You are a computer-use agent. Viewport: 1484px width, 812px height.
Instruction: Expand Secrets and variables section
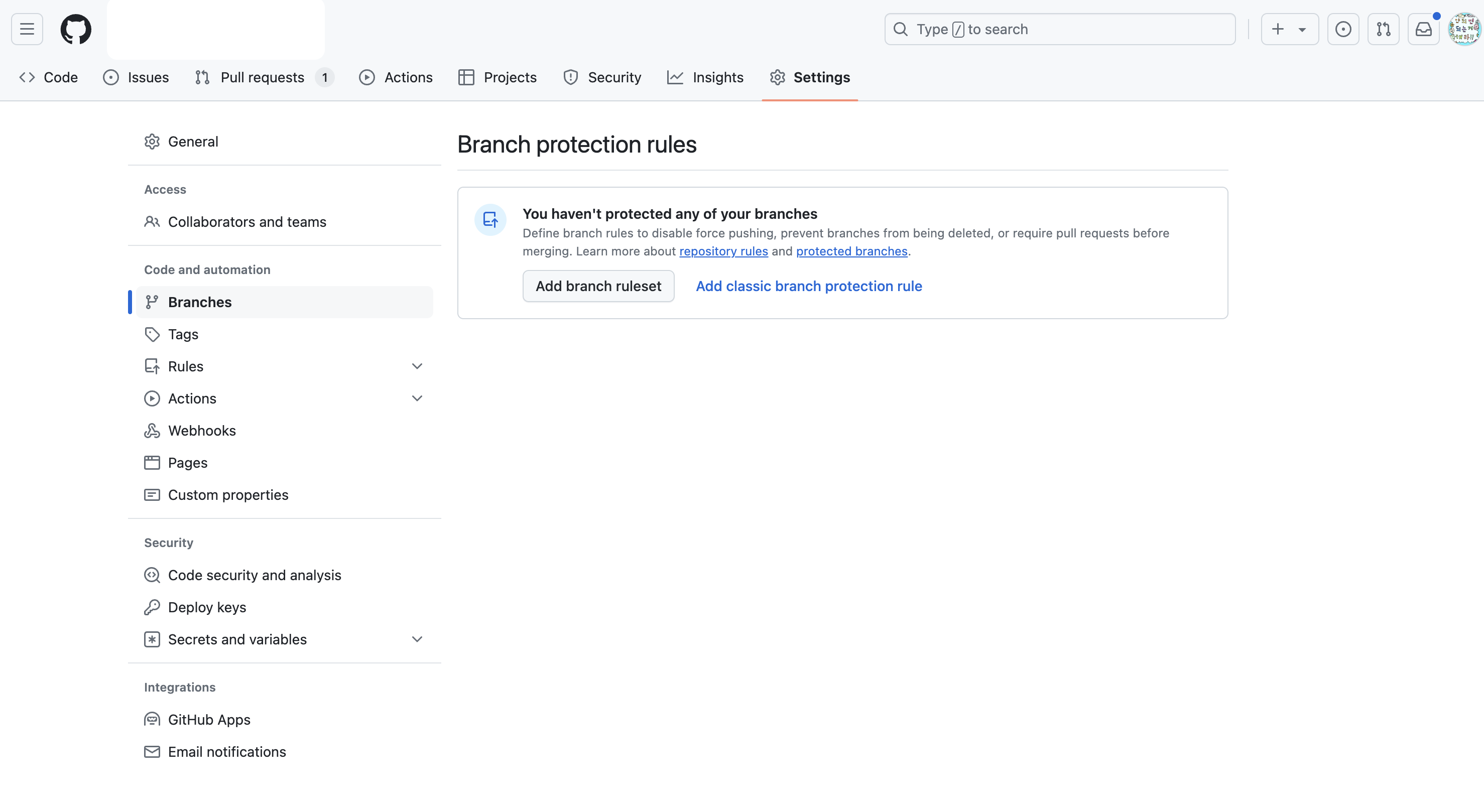[x=417, y=639]
